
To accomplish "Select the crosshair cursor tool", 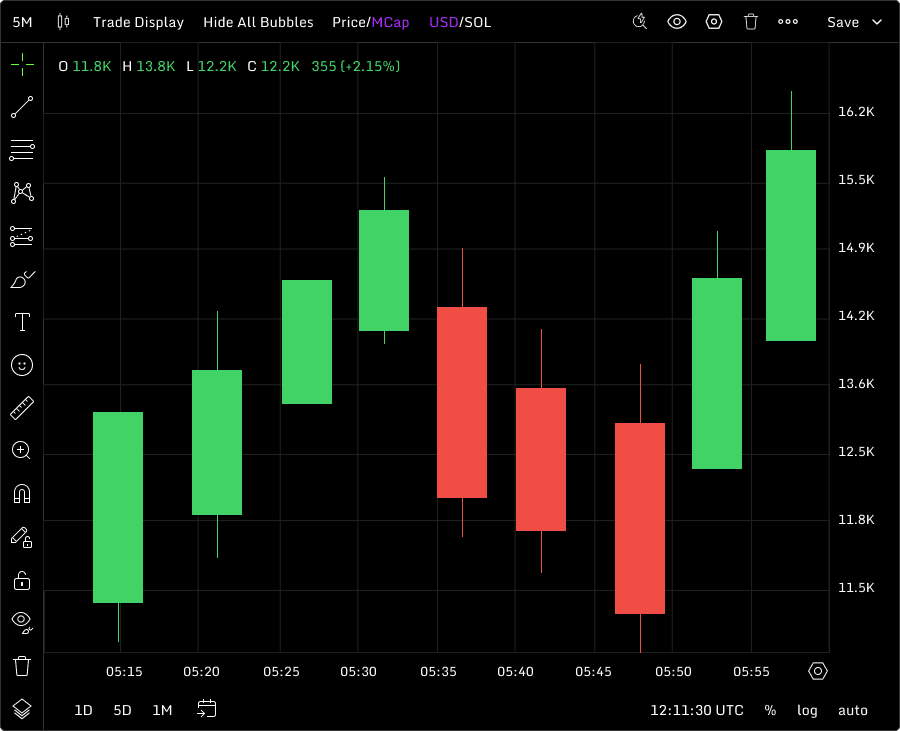I will [x=22, y=66].
